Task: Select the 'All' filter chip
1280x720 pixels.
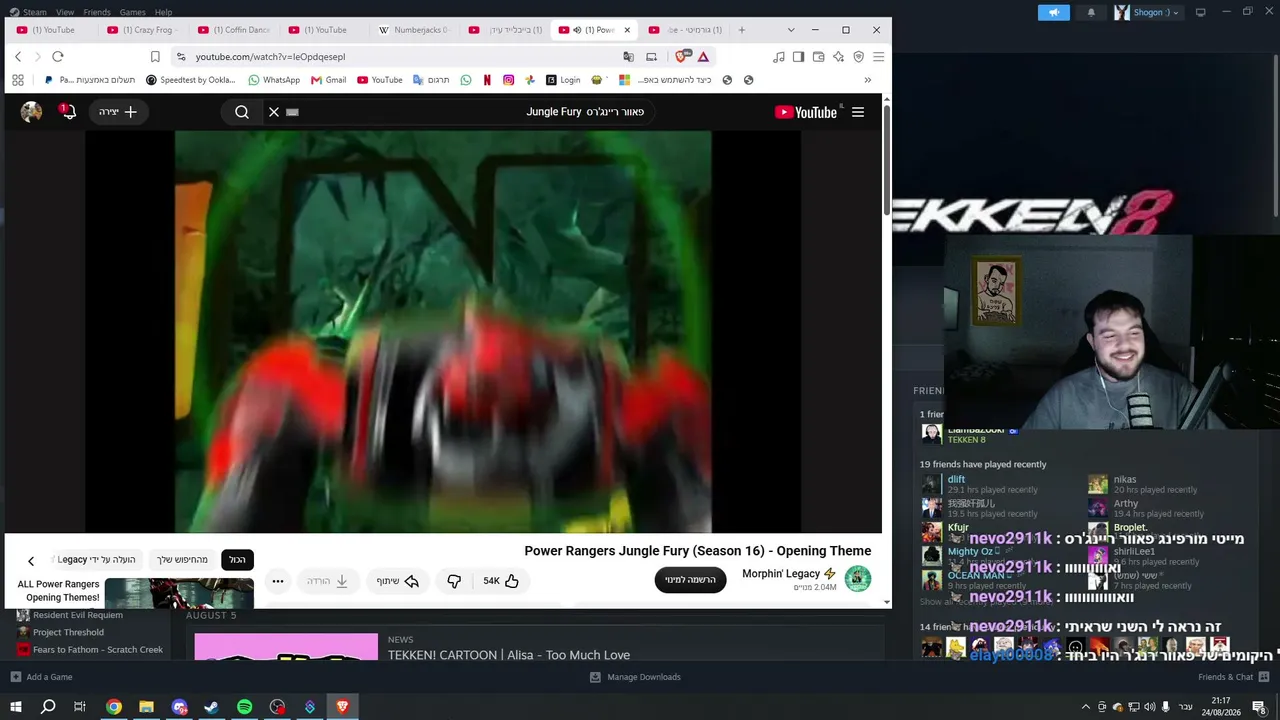Action: coord(237,560)
